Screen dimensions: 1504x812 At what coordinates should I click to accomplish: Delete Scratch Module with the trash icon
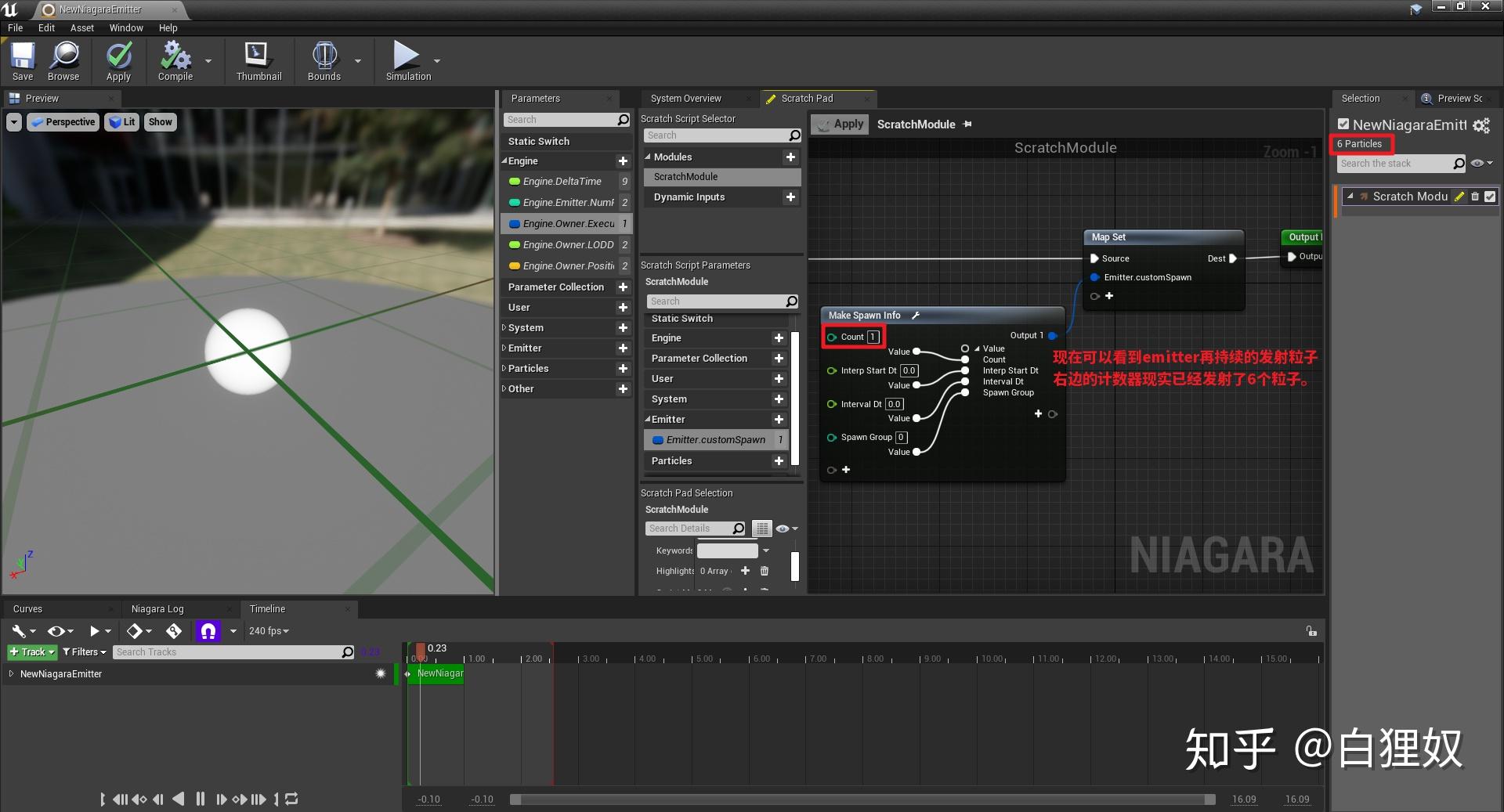[1474, 197]
